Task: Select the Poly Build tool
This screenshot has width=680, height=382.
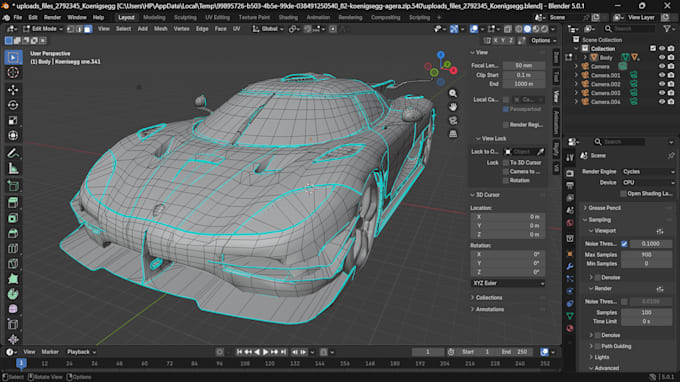Action: tap(13, 279)
